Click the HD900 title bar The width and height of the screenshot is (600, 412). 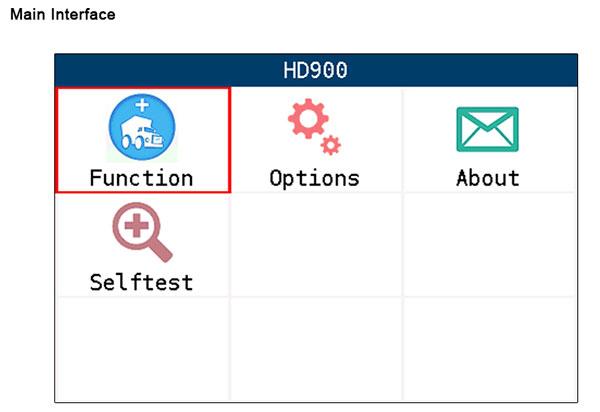tap(314, 71)
